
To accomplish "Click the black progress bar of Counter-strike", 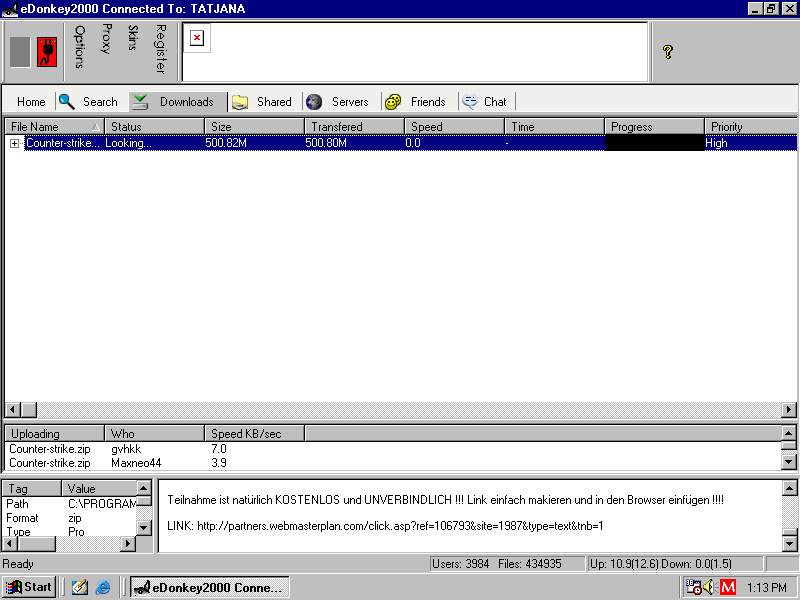I will 655,143.
